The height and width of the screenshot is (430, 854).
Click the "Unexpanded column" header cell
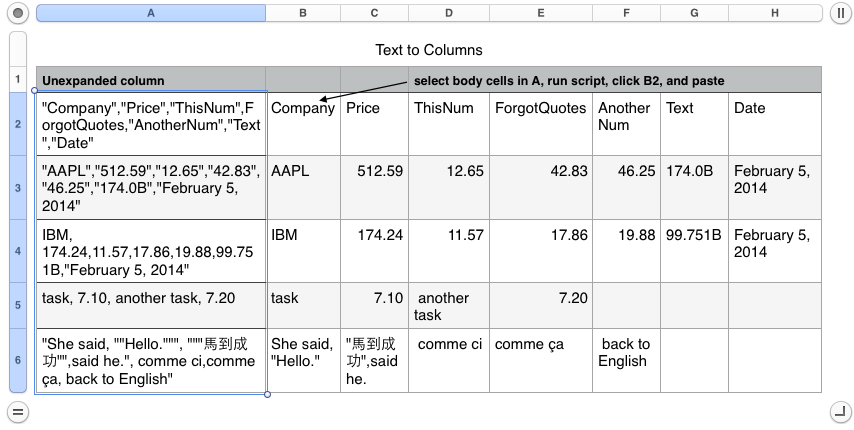point(150,80)
